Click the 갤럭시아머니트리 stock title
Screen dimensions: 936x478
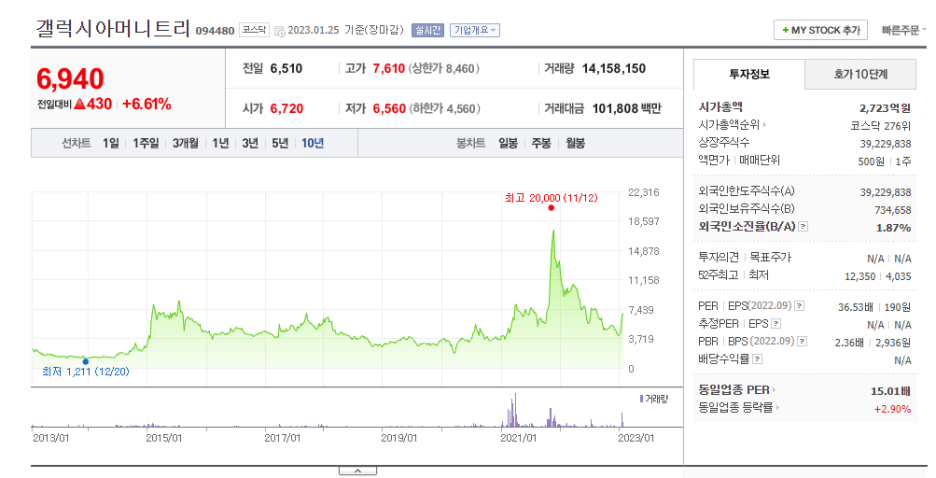point(113,28)
